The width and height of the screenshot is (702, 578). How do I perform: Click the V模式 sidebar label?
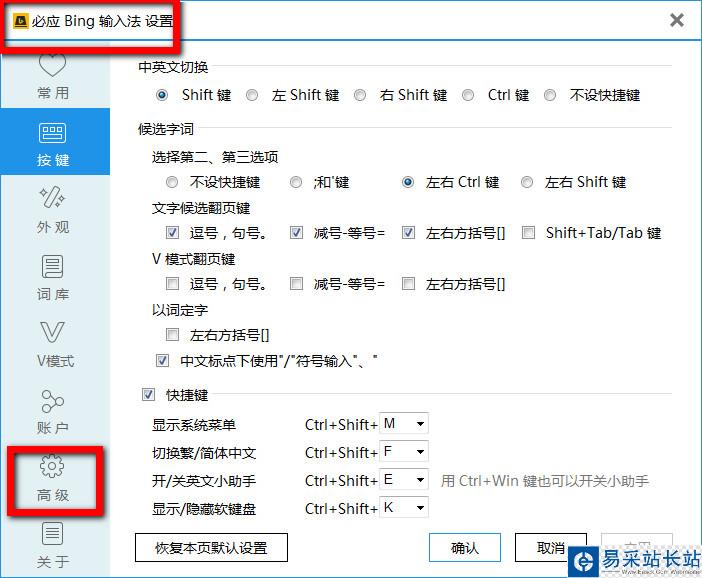click(55, 361)
